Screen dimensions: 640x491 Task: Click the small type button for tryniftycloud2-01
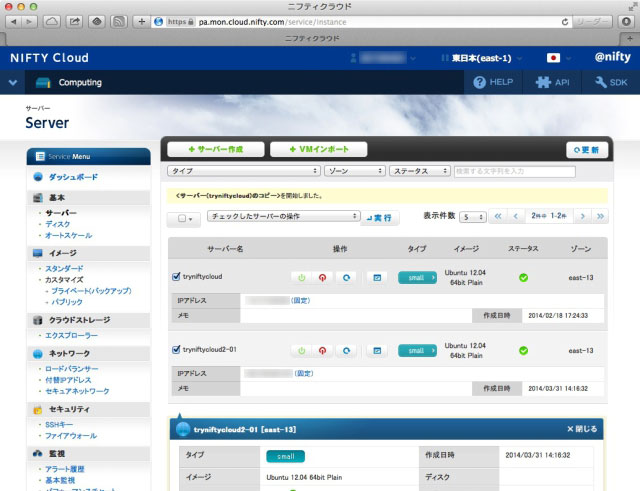coord(417,351)
